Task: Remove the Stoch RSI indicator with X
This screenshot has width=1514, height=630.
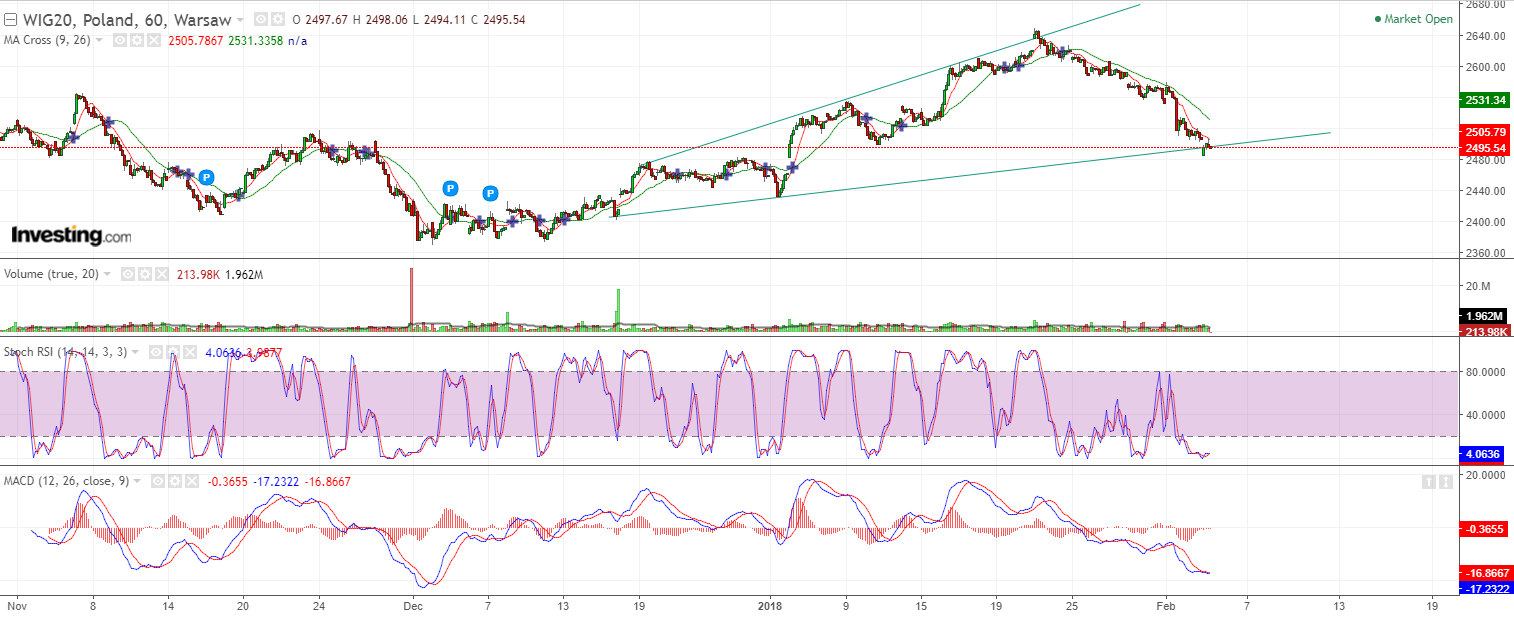Action: (x=190, y=352)
